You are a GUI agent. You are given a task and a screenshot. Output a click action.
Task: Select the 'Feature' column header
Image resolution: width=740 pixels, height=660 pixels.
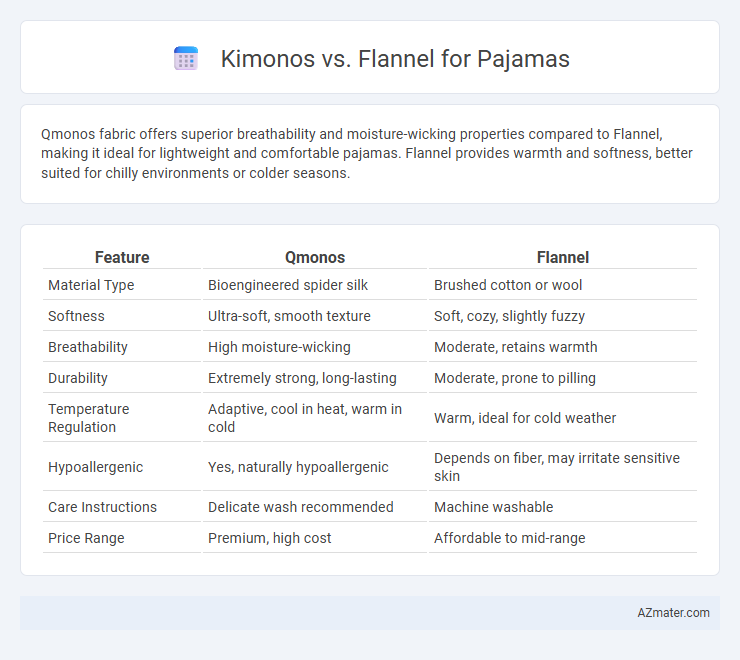pyautogui.click(x=122, y=257)
